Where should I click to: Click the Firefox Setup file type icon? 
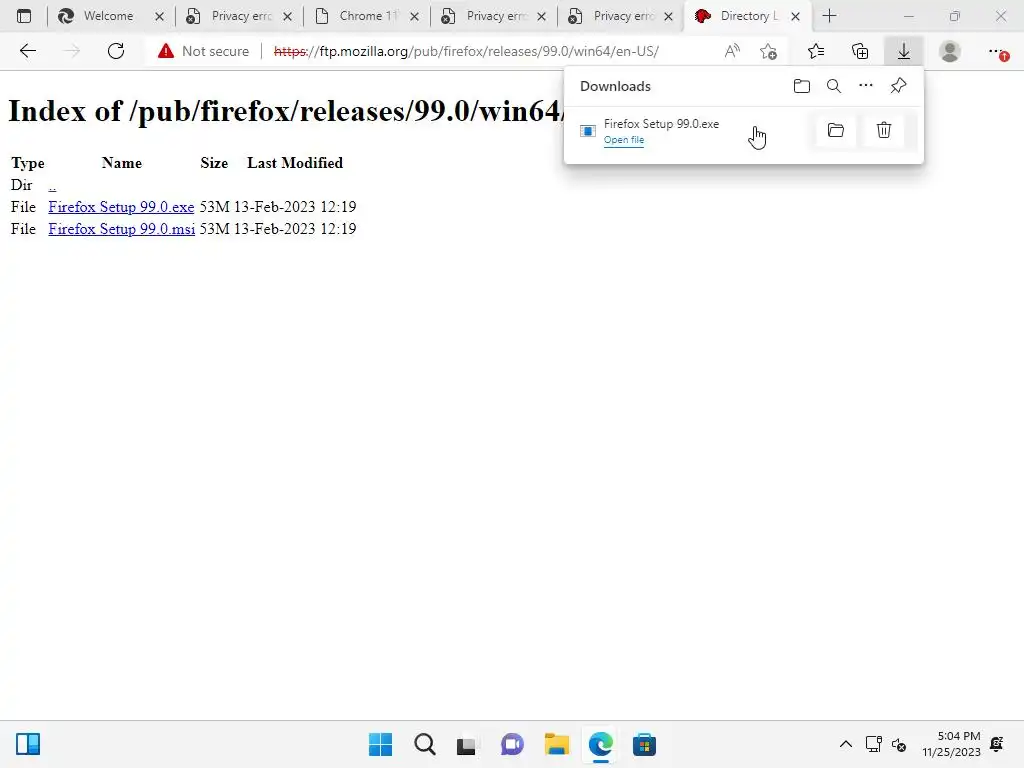[588, 131]
